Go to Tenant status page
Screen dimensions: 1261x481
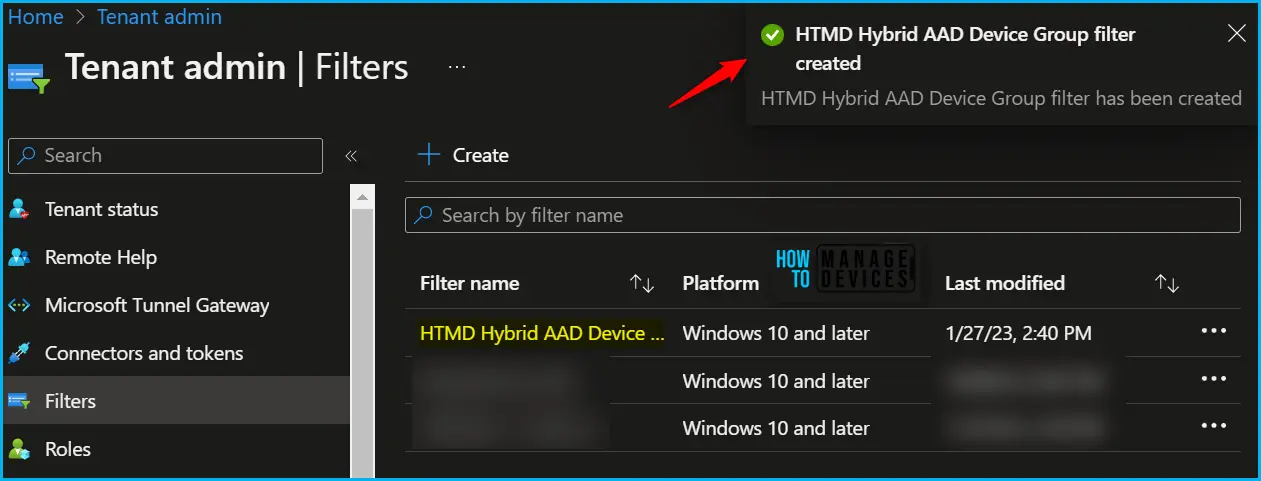pos(102,210)
